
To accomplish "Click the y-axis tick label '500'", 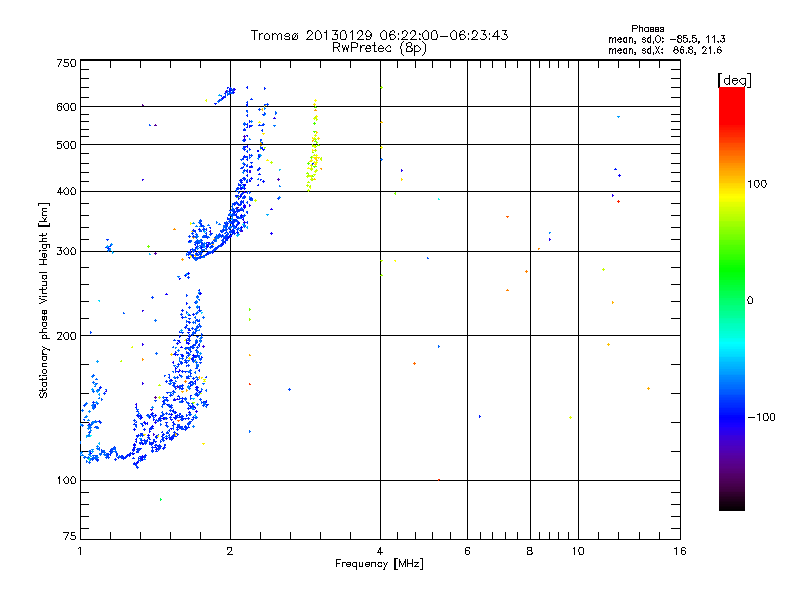I will point(66,145).
